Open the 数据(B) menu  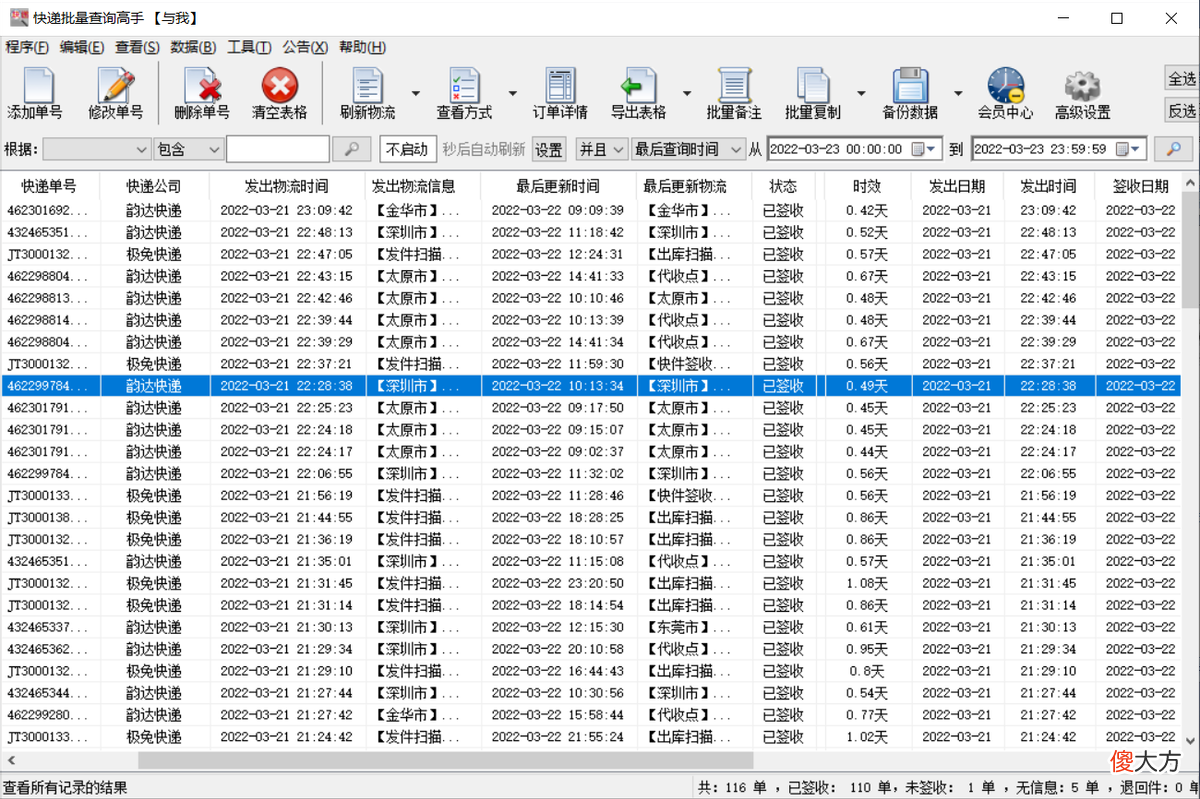193,47
